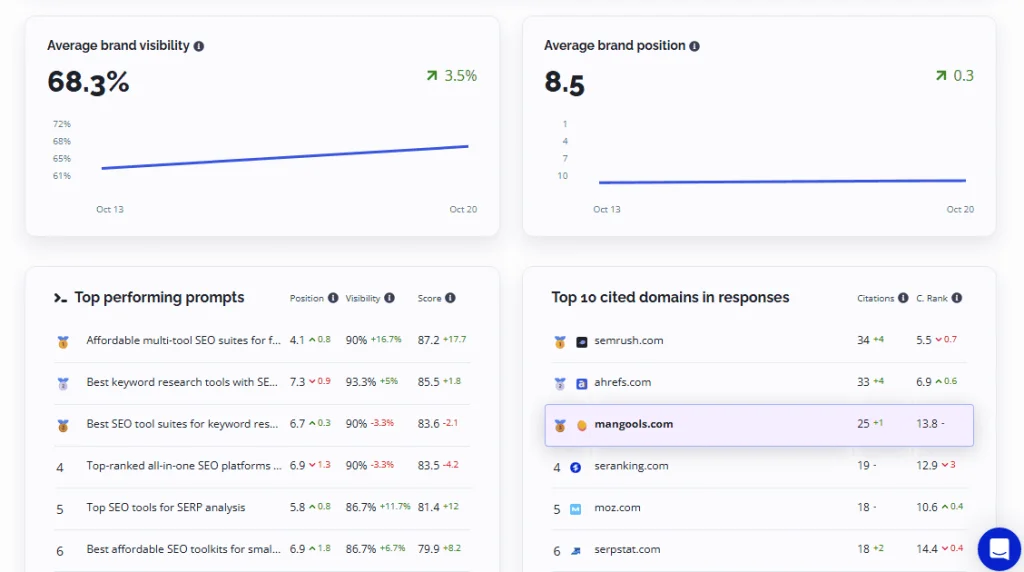Click the serpstat.com favicon
The width and height of the screenshot is (1024, 572).
[x=575, y=550]
